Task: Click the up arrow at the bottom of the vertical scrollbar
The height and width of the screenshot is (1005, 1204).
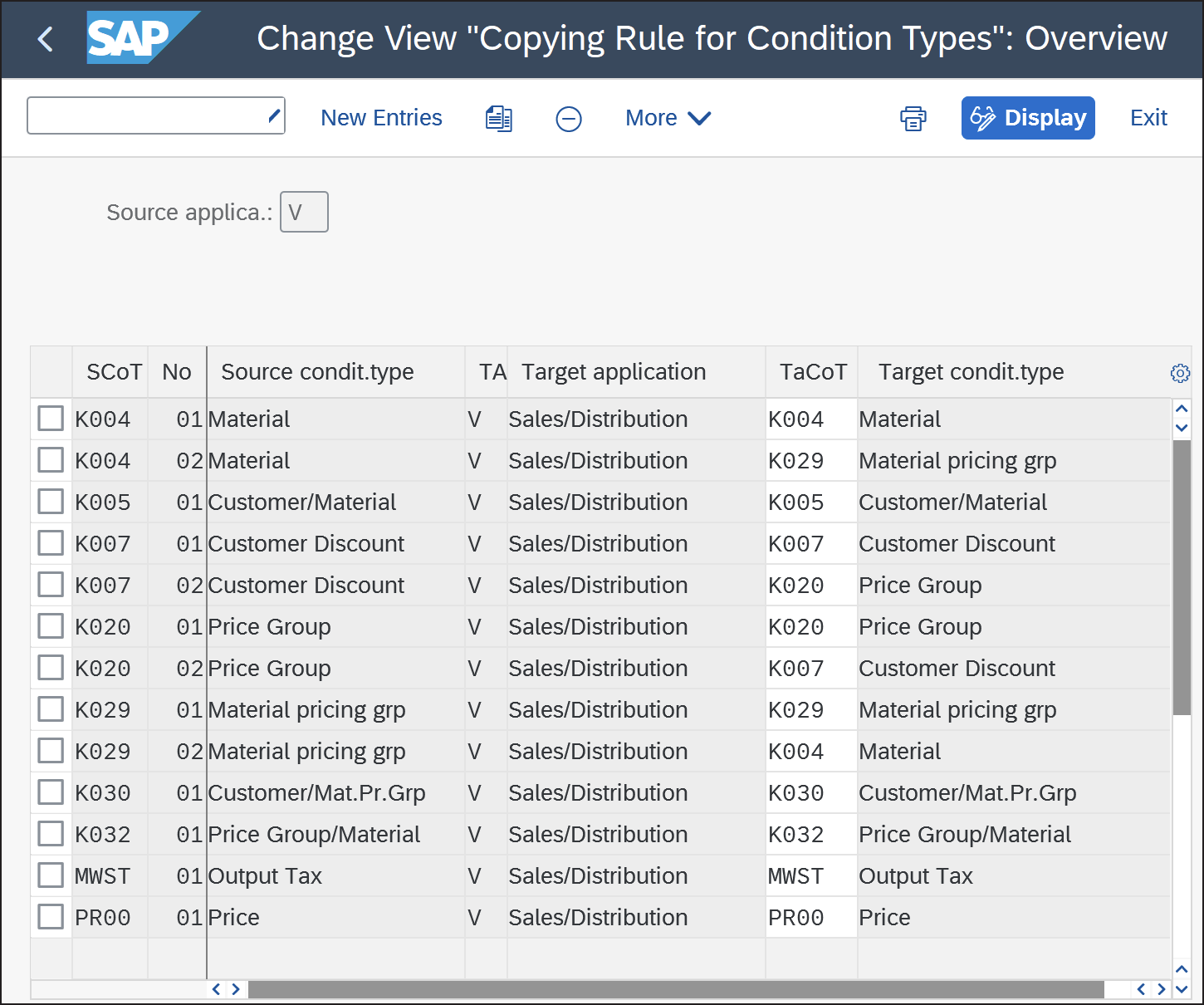Action: [x=1182, y=969]
